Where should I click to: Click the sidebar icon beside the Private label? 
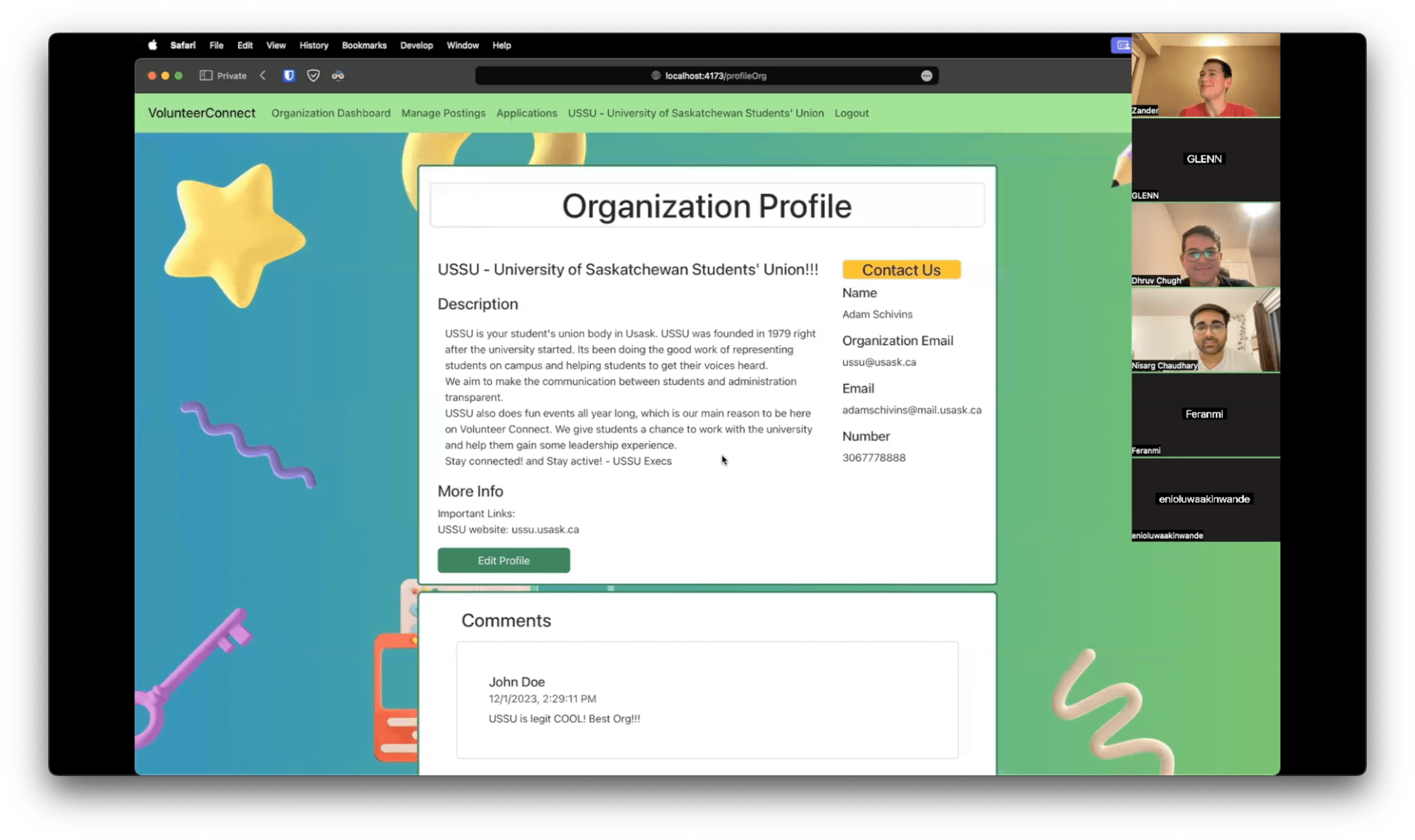pyautogui.click(x=206, y=75)
